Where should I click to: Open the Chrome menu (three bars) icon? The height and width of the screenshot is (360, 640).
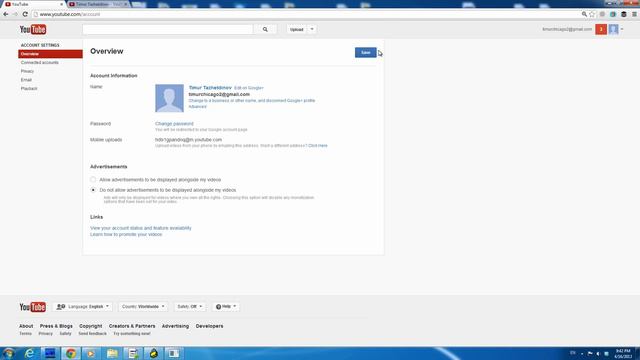tap(634, 14)
